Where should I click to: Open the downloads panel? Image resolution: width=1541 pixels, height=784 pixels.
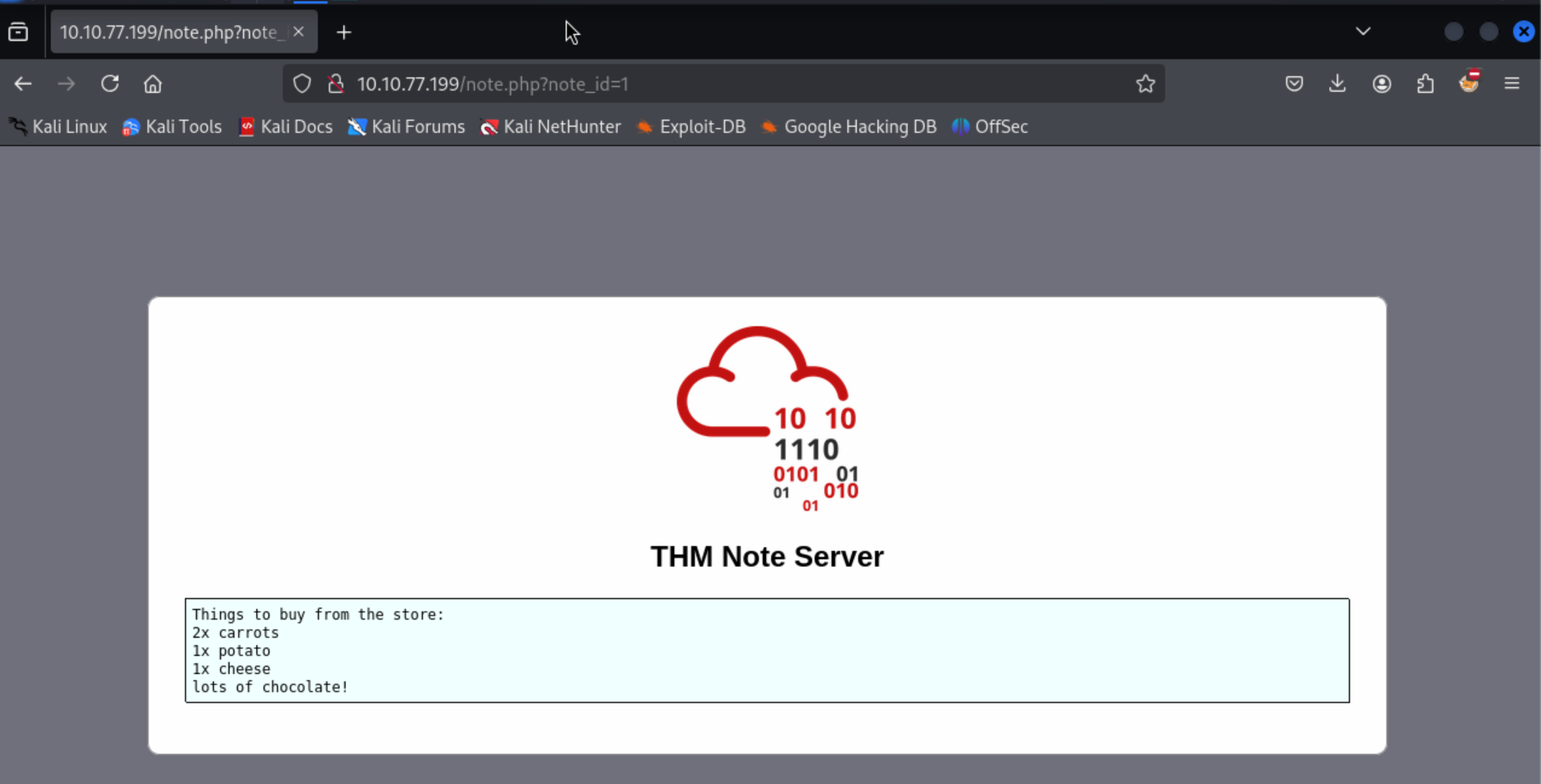[x=1337, y=84]
